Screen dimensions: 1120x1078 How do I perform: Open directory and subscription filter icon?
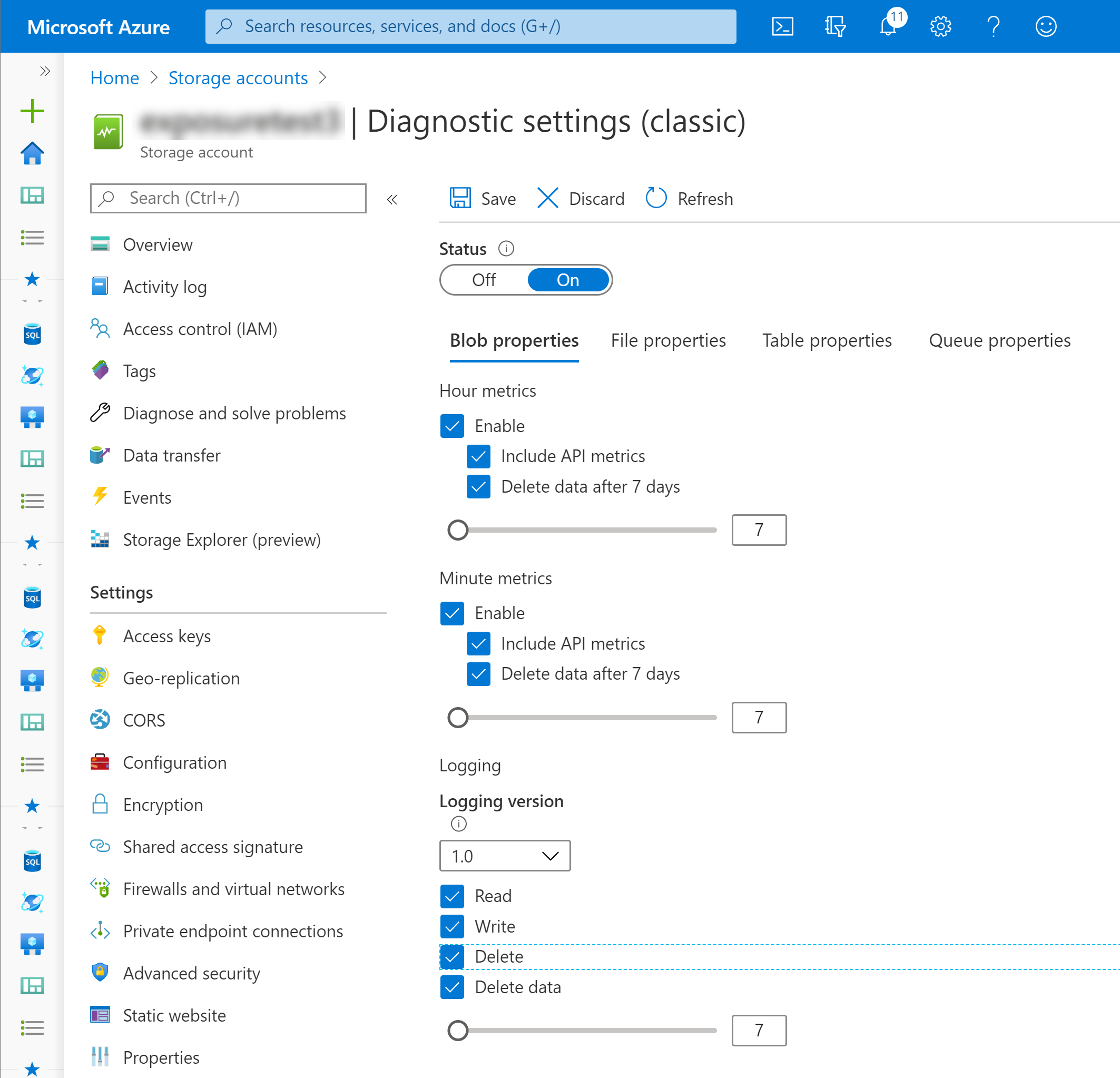click(835, 26)
